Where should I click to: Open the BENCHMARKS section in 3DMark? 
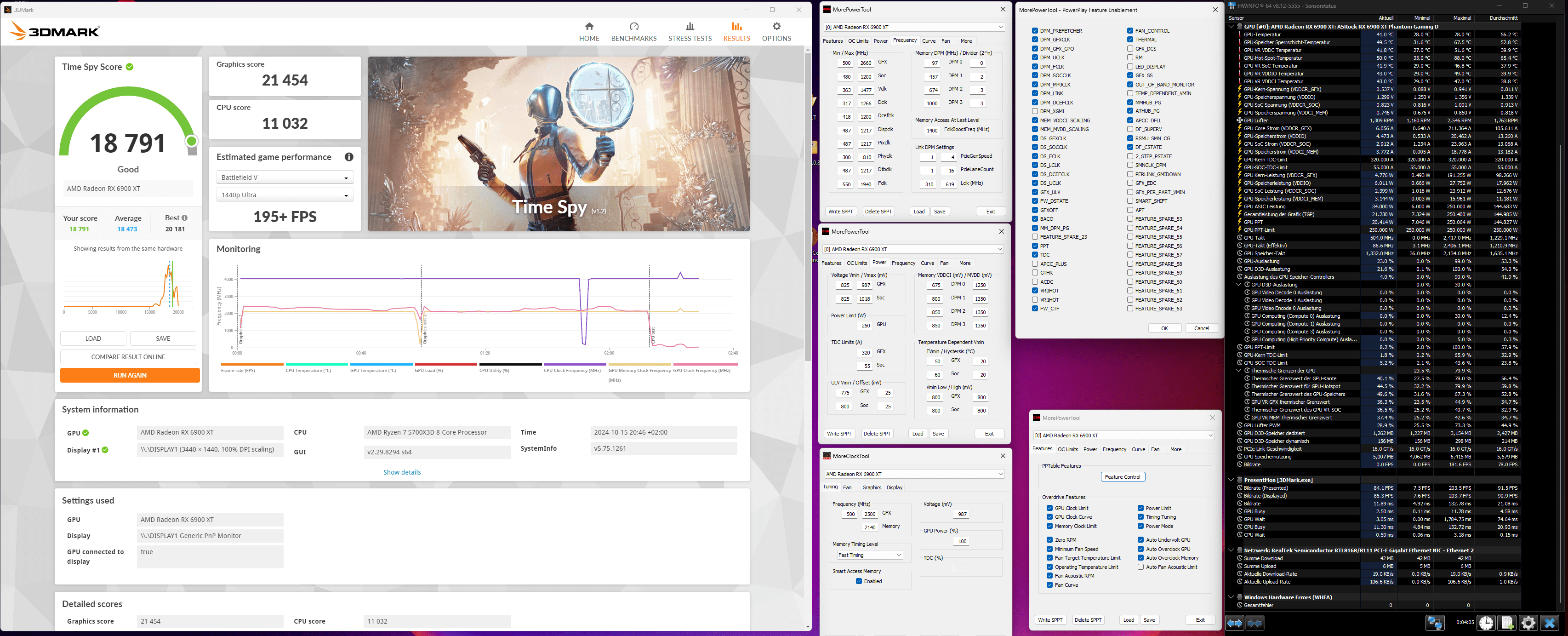pos(633,32)
